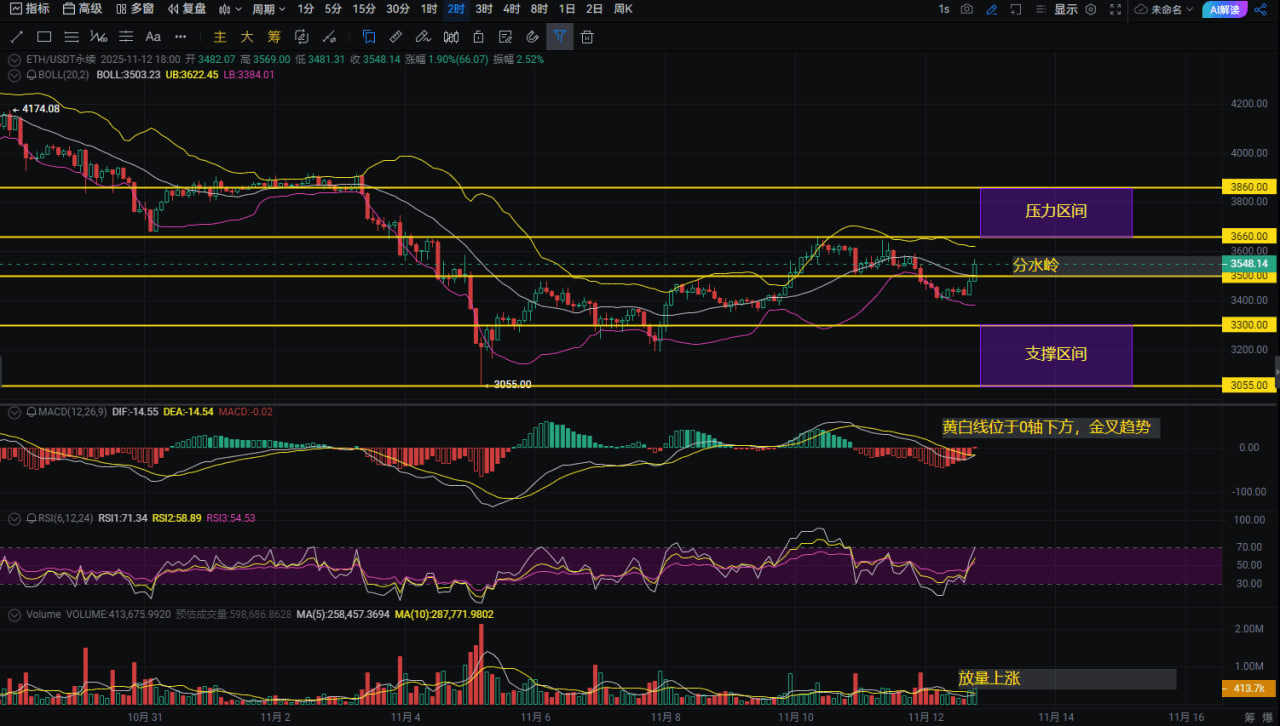
Task: Delete drawings with the trash icon
Action: pos(587,37)
